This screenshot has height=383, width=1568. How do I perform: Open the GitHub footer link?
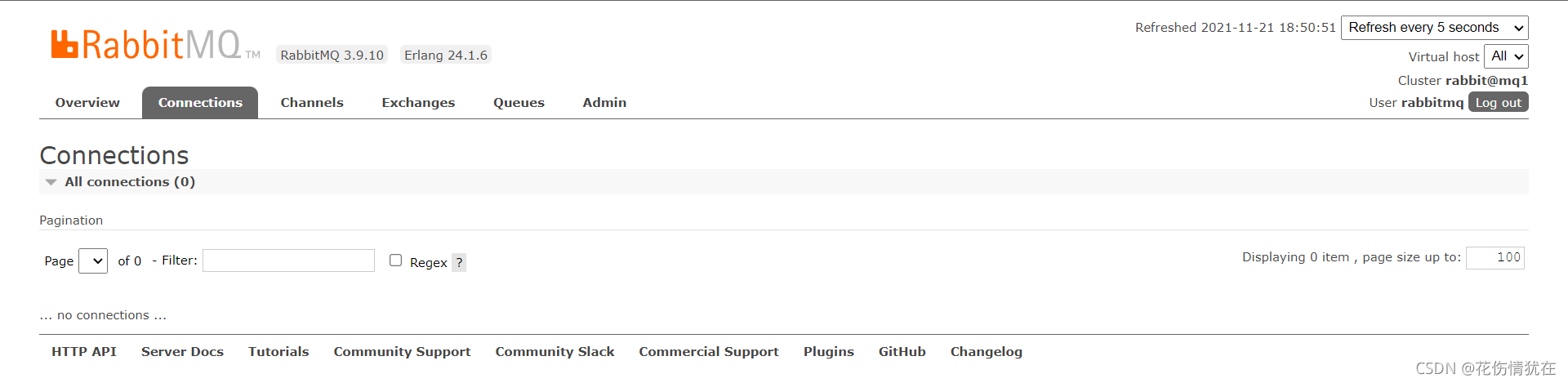pyautogui.click(x=902, y=352)
